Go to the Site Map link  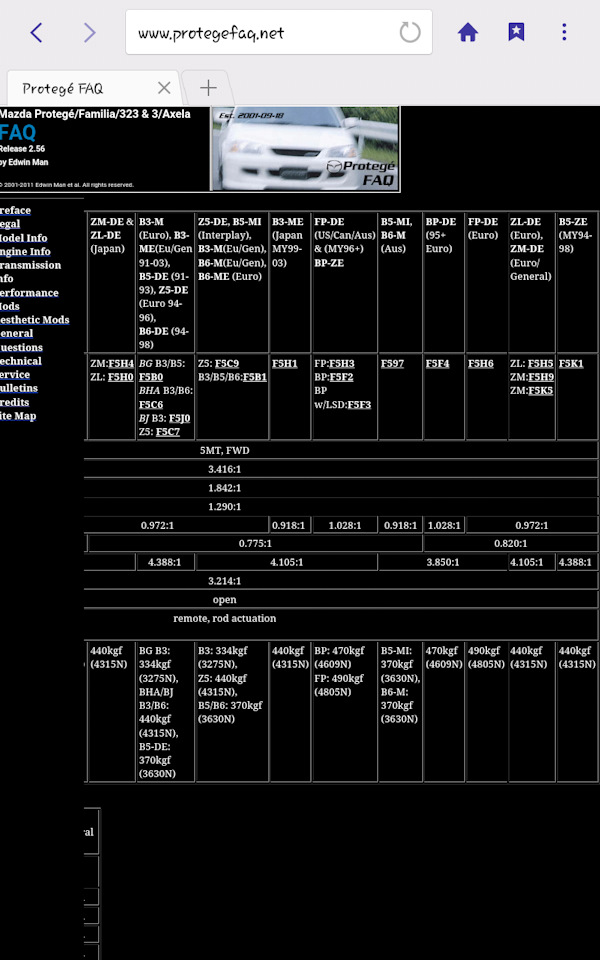point(18,416)
